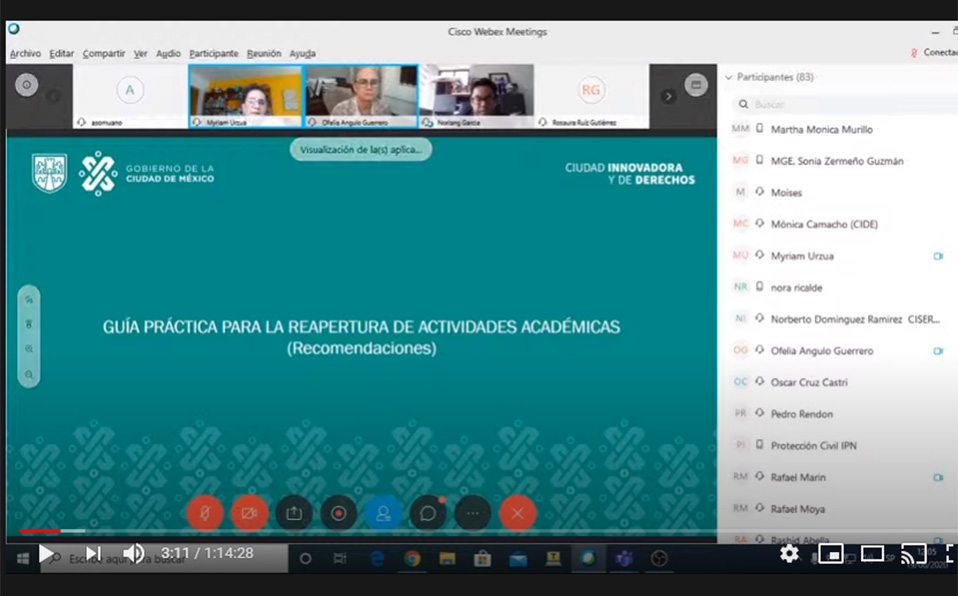This screenshot has width=958, height=596.
Task: Click the participant search field
Action: [830, 104]
